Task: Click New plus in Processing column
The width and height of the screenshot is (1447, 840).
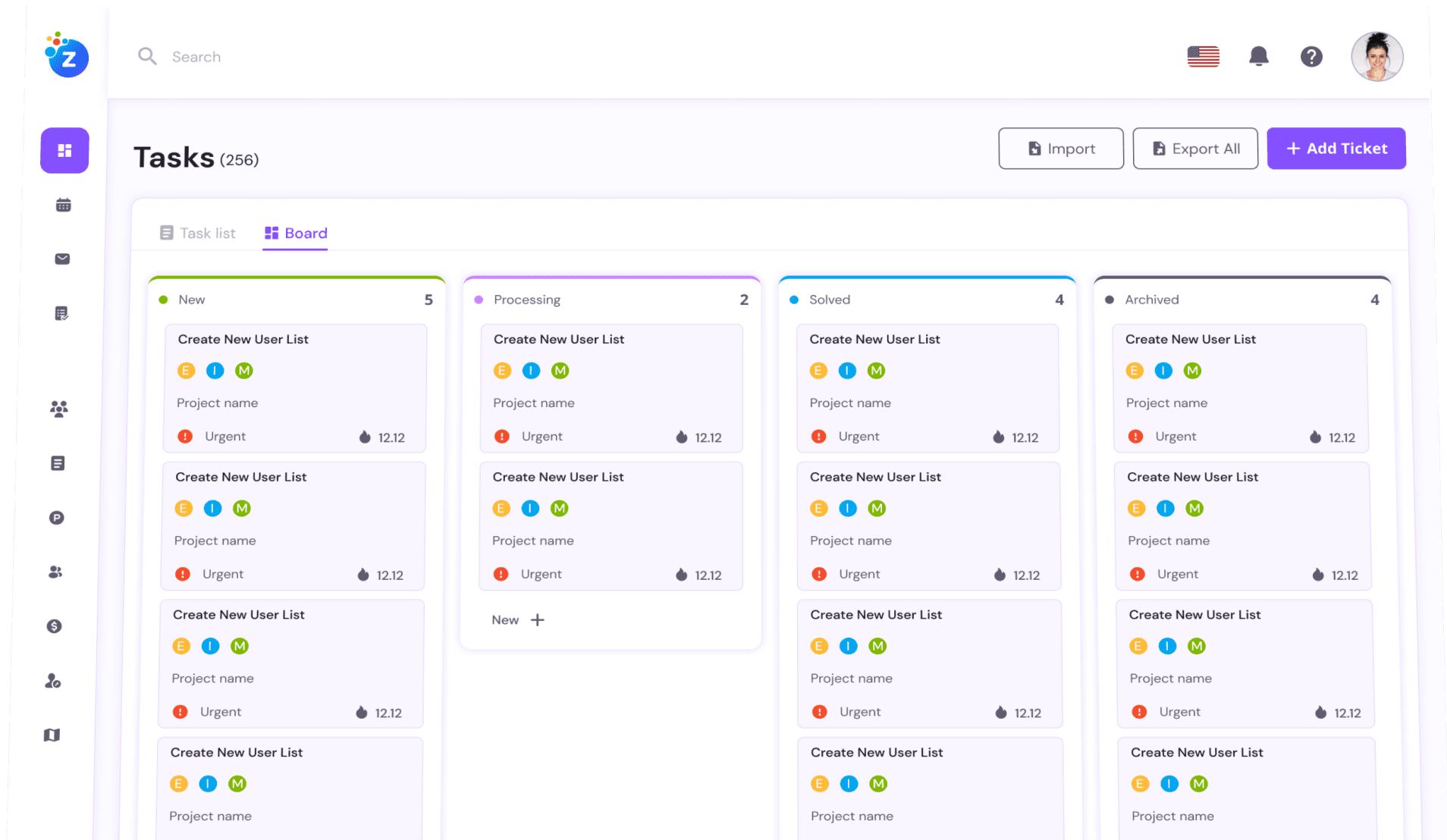Action: [518, 620]
